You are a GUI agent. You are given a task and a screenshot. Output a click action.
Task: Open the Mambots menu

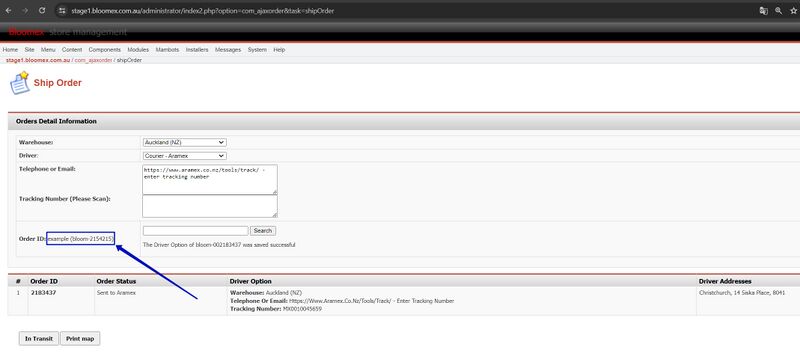click(x=167, y=49)
